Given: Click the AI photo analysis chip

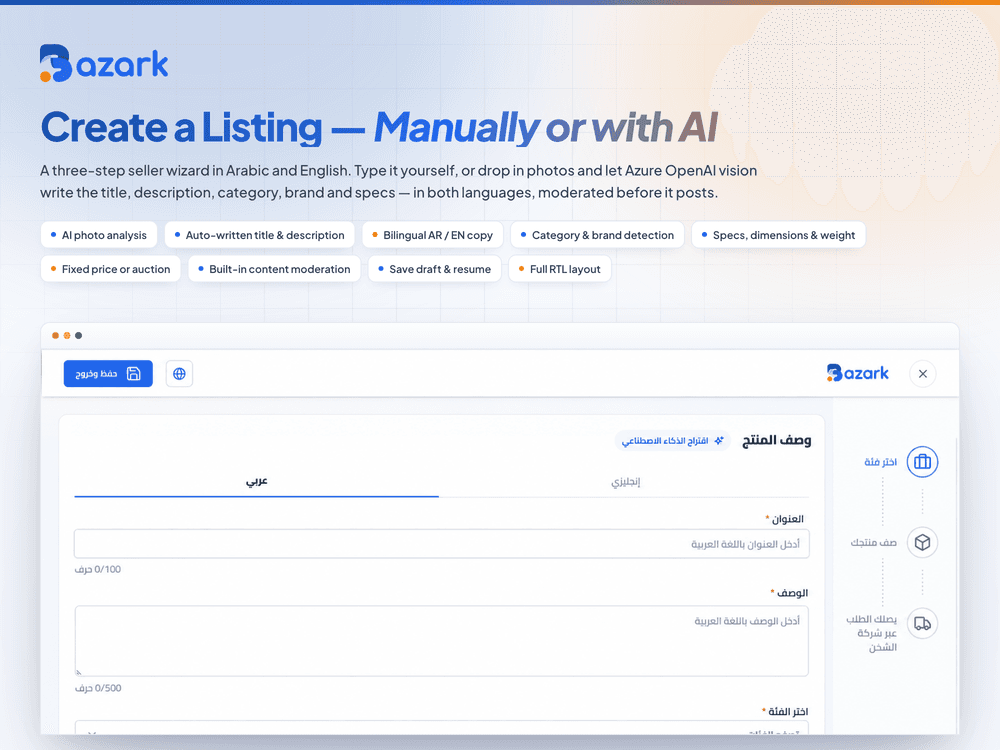Looking at the screenshot, I should pos(99,235).
